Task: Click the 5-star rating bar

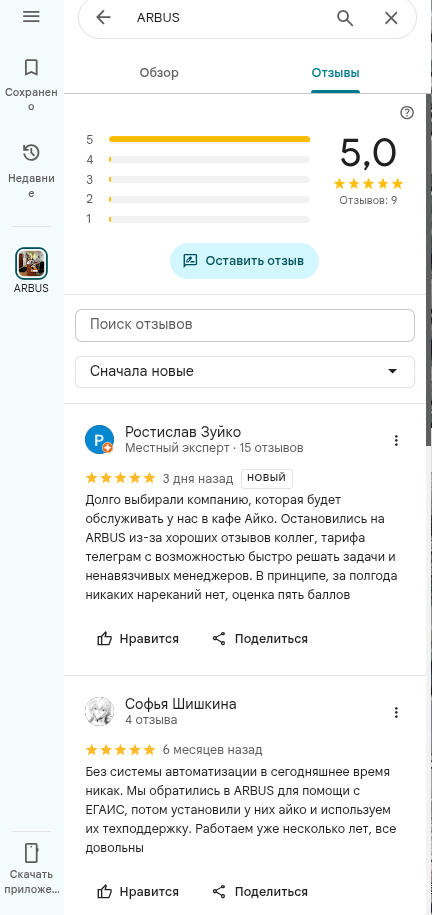Action: coord(209,139)
